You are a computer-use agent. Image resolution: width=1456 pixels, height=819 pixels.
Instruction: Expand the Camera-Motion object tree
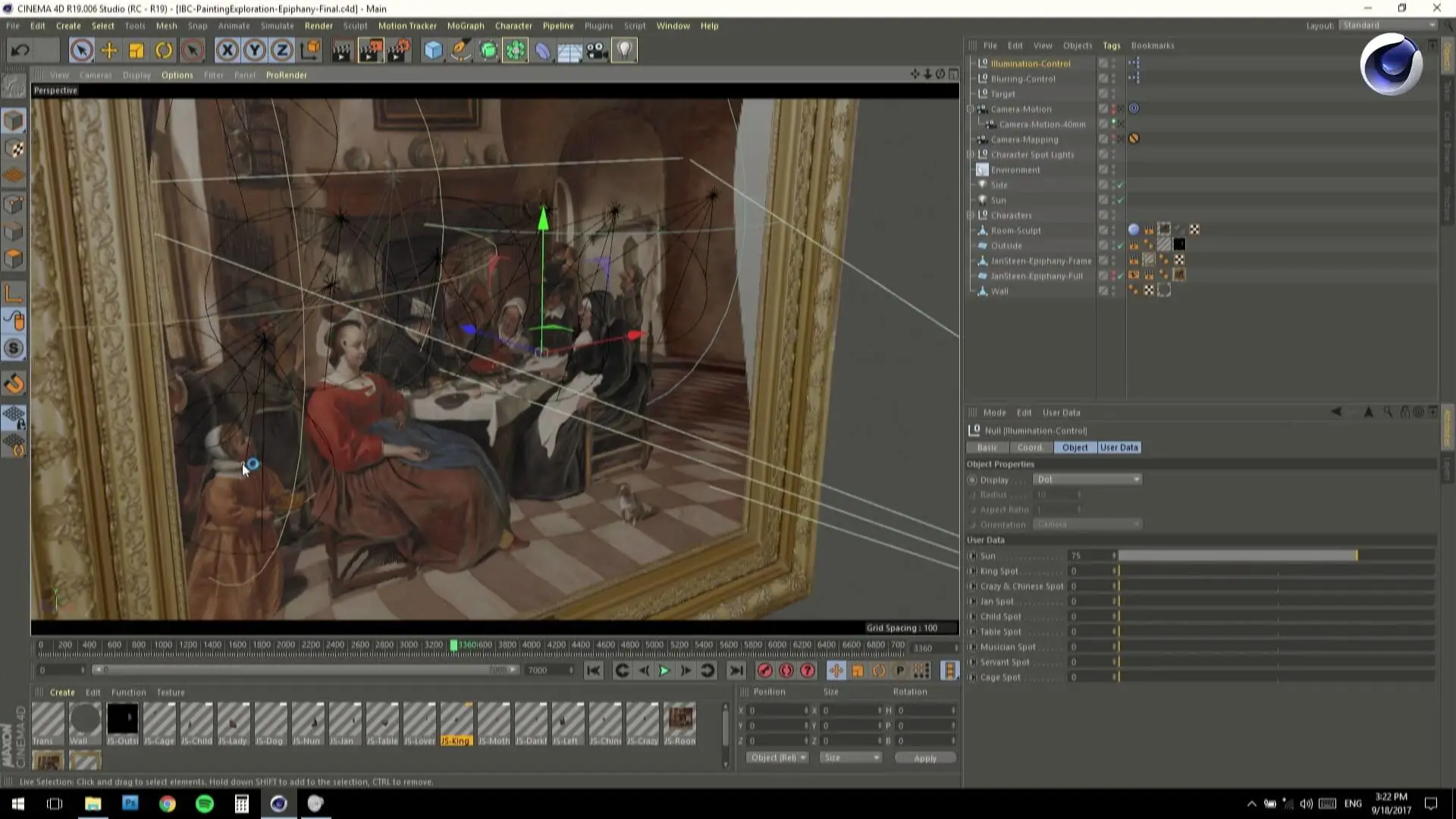pyautogui.click(x=970, y=109)
